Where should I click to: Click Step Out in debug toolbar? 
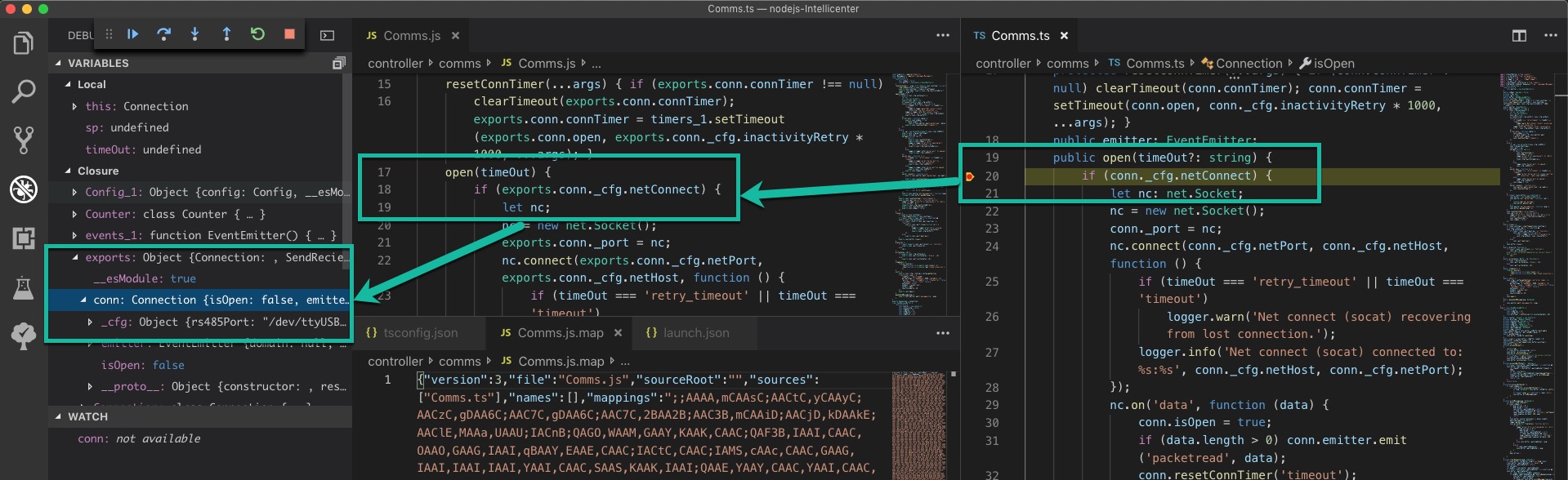coord(226,34)
